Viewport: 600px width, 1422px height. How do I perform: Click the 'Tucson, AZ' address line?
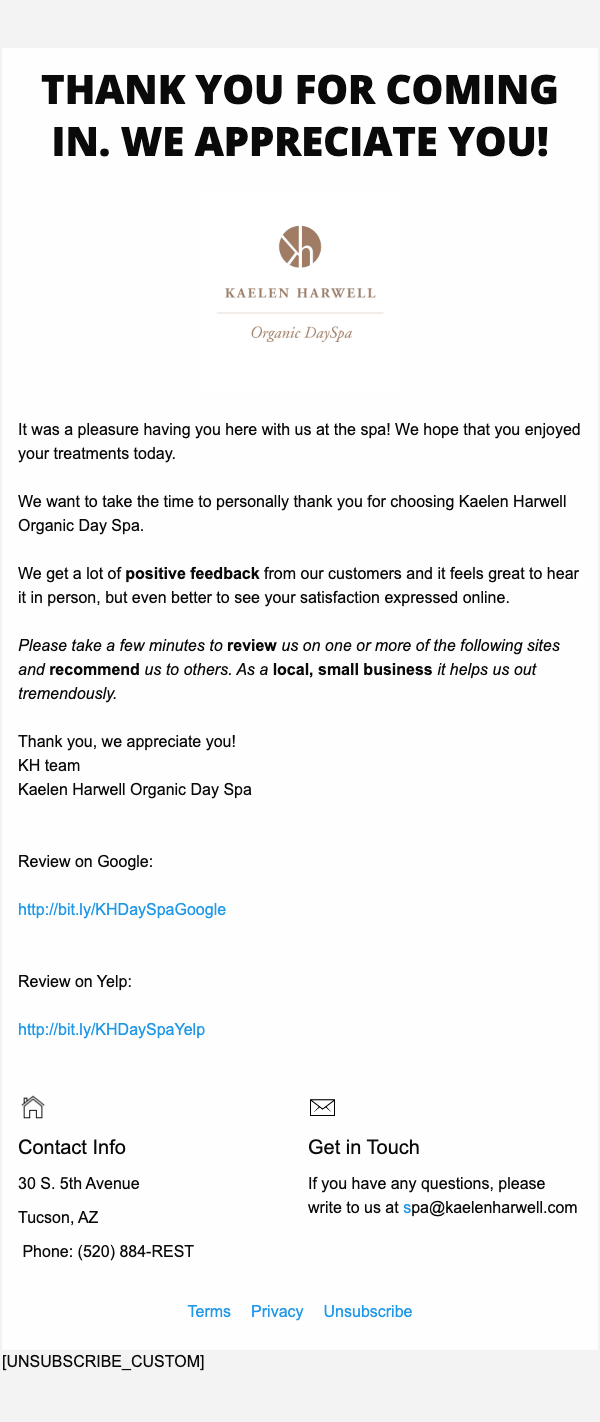[x=58, y=1218]
